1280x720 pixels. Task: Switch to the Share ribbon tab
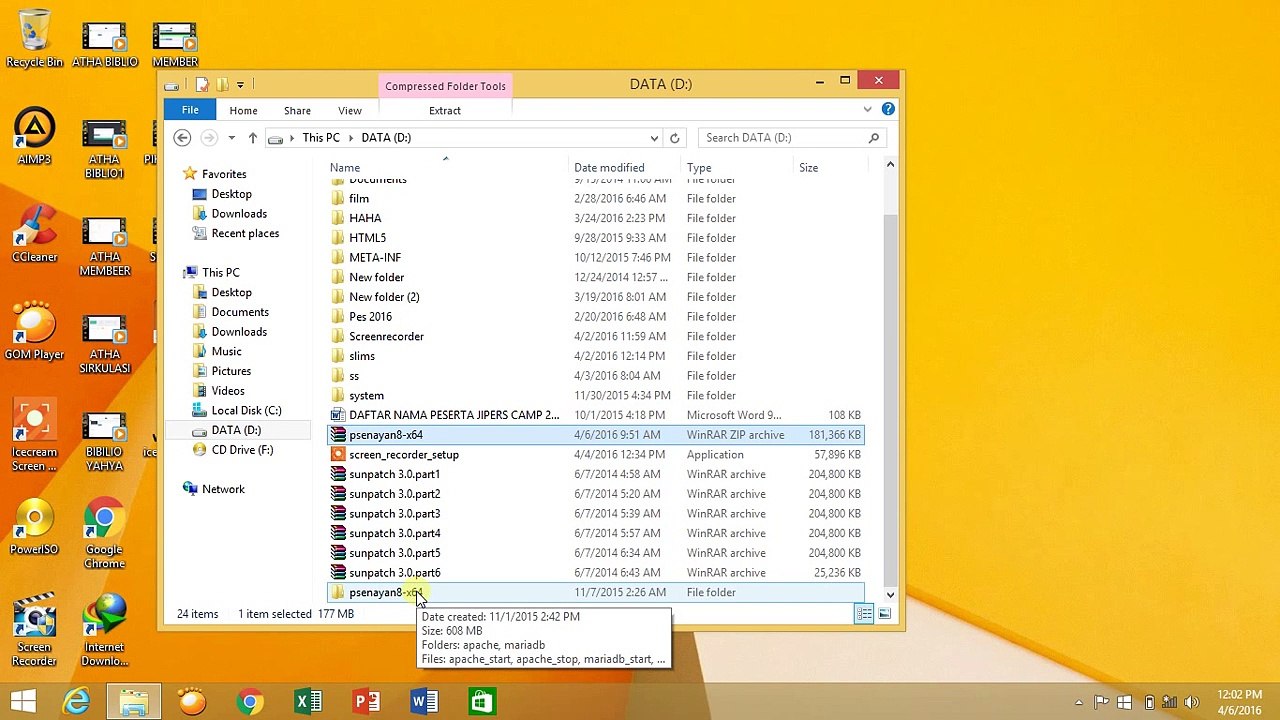tap(297, 111)
